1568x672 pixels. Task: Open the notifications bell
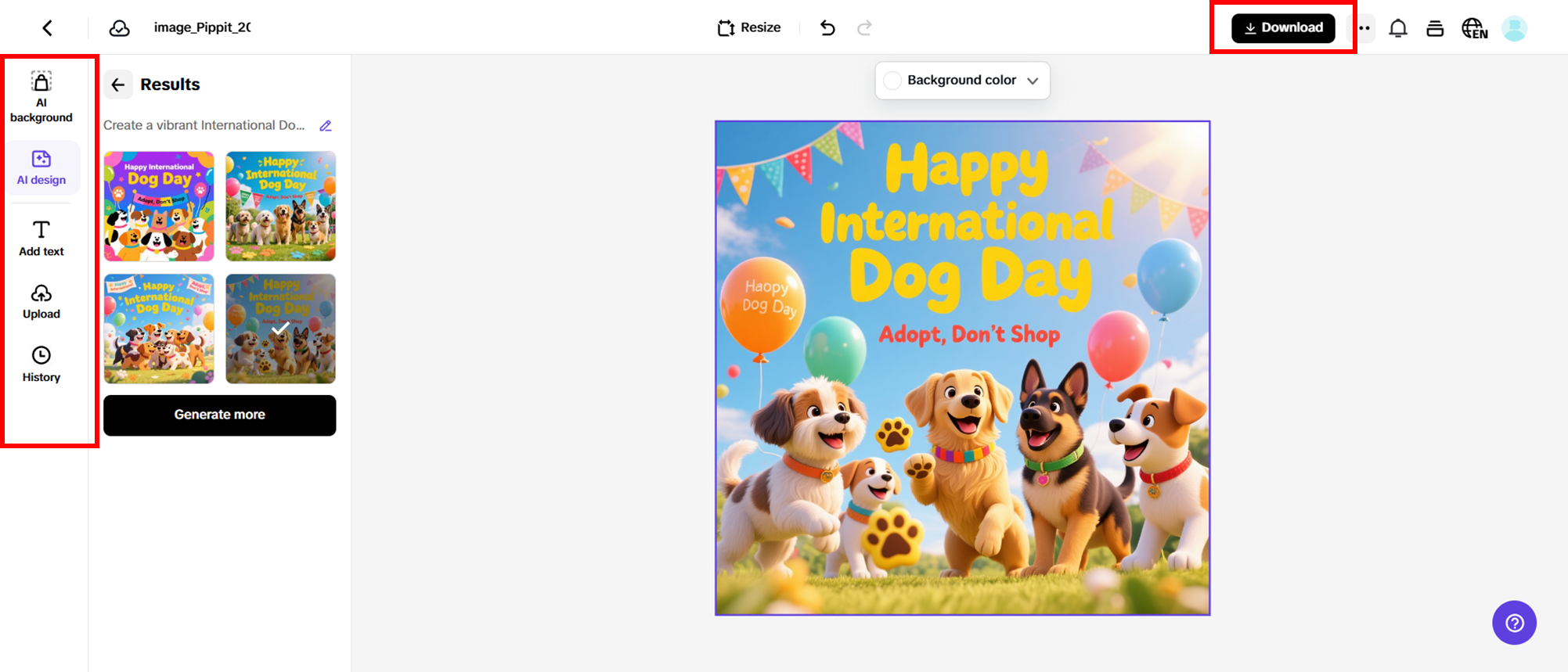[x=1398, y=29]
